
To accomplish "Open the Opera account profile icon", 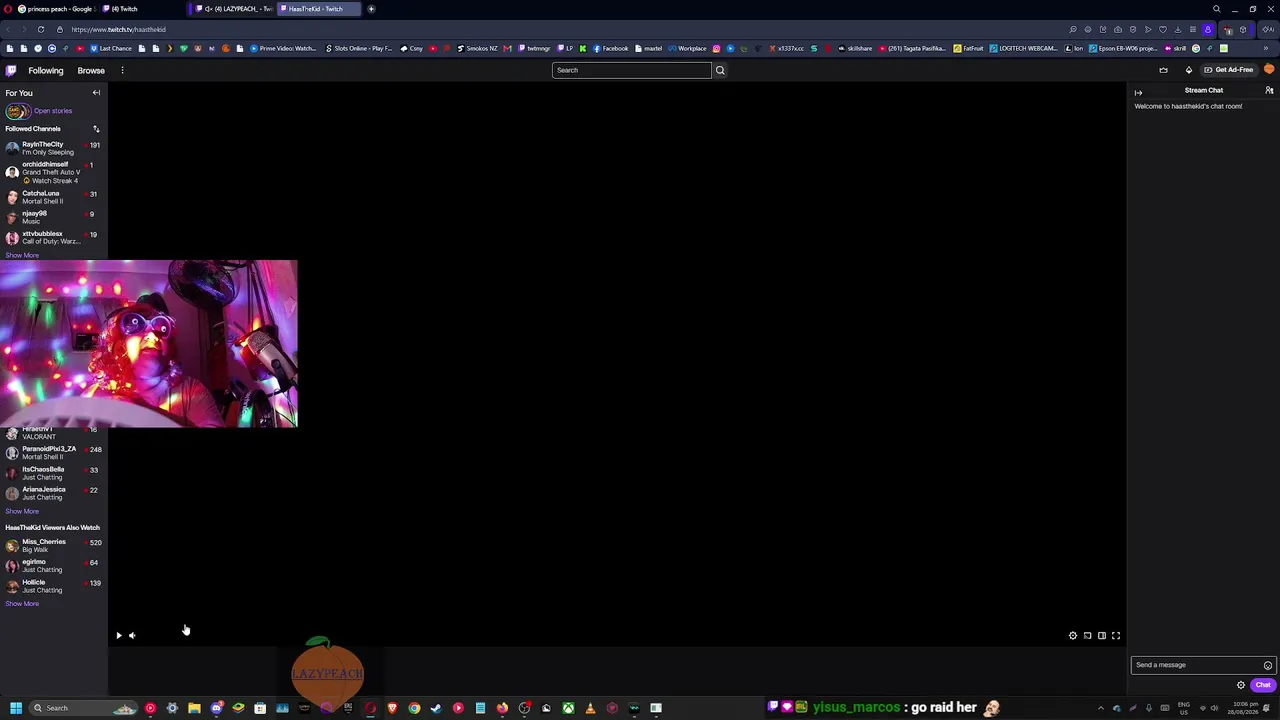I will pyautogui.click(x=1208, y=29).
